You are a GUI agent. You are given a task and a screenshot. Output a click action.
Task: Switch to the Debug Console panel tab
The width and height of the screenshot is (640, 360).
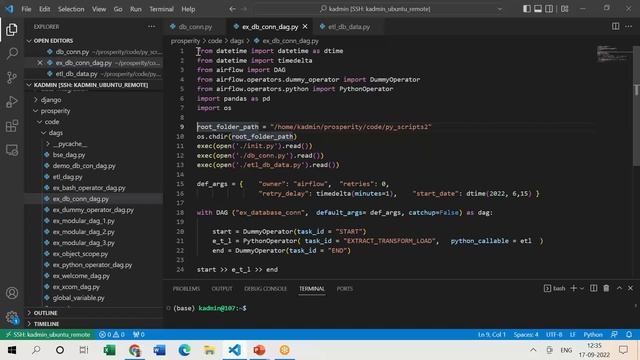pyautogui.click(x=265, y=289)
